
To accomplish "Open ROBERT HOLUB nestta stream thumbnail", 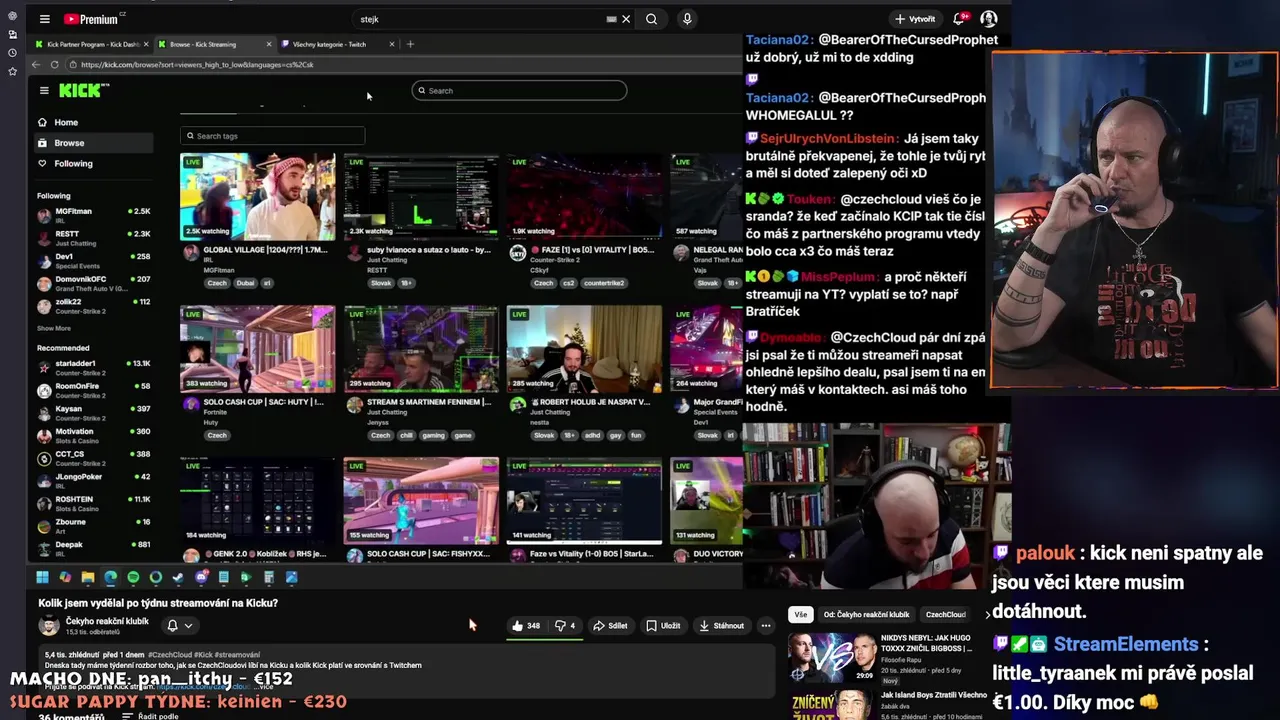I will tap(584, 349).
